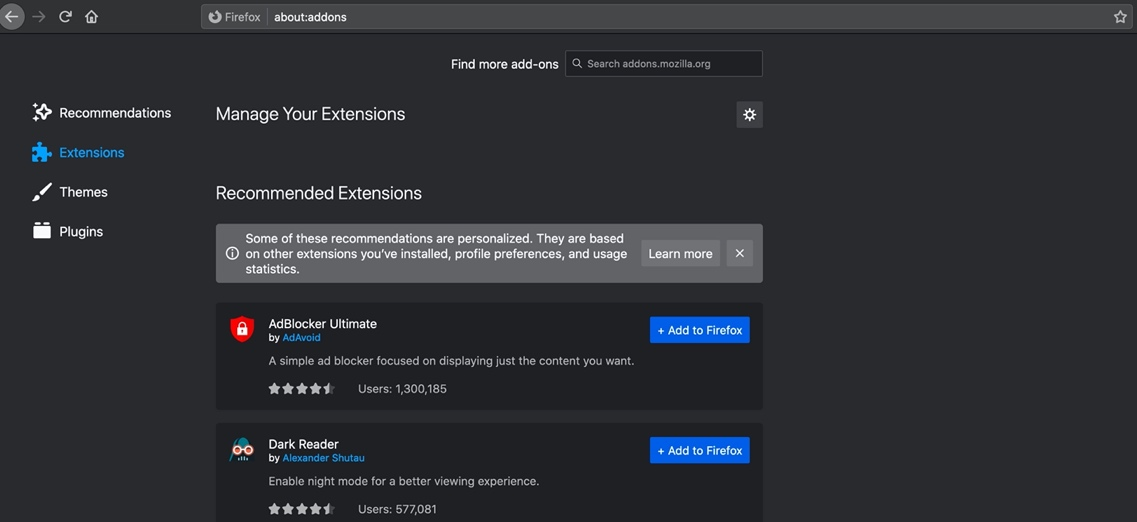Bookmark this page with the star icon
The image size is (1137, 522).
(x=1120, y=17)
